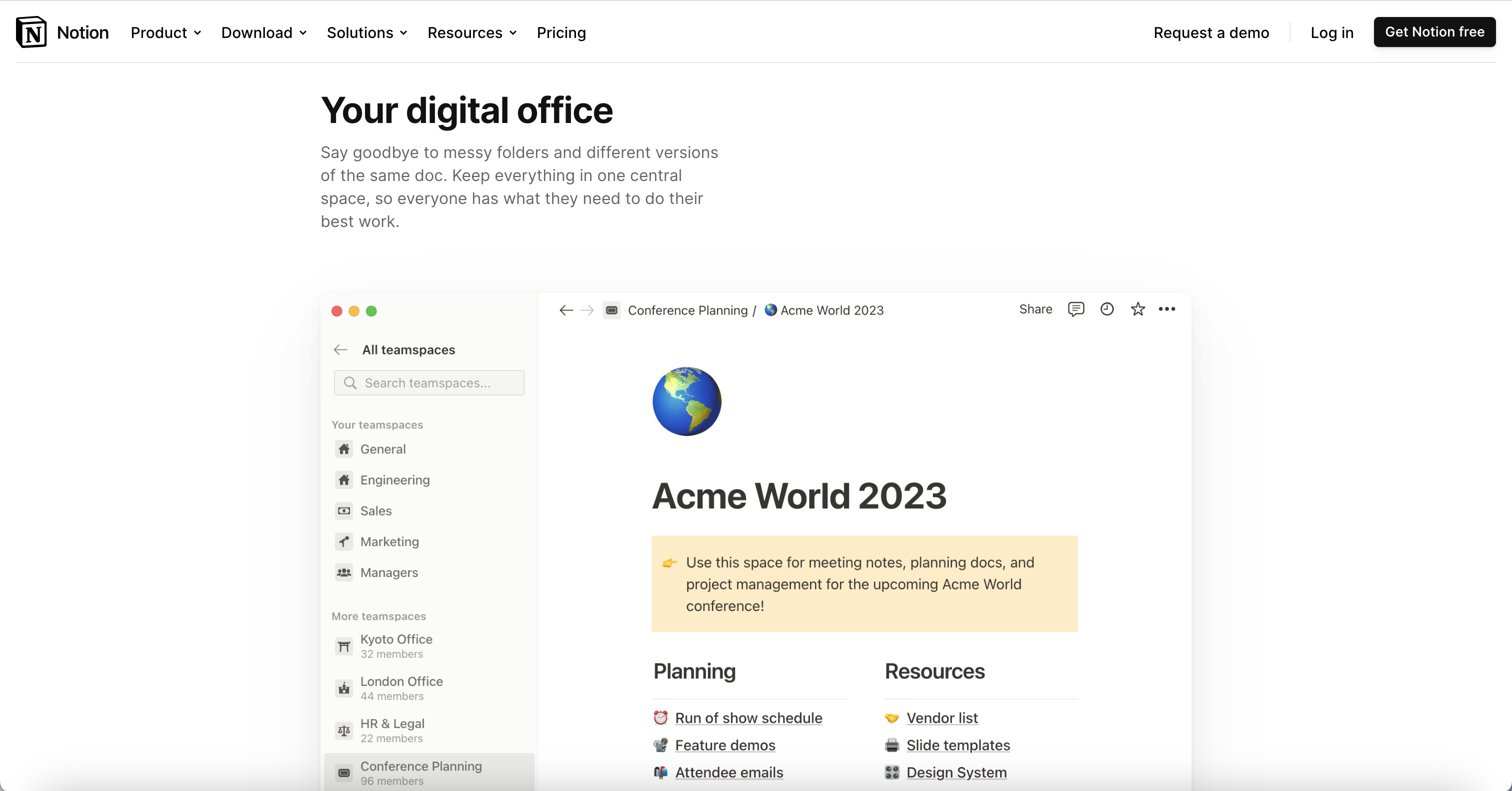Go to the Pricing page
1512x791 pixels.
tap(561, 33)
